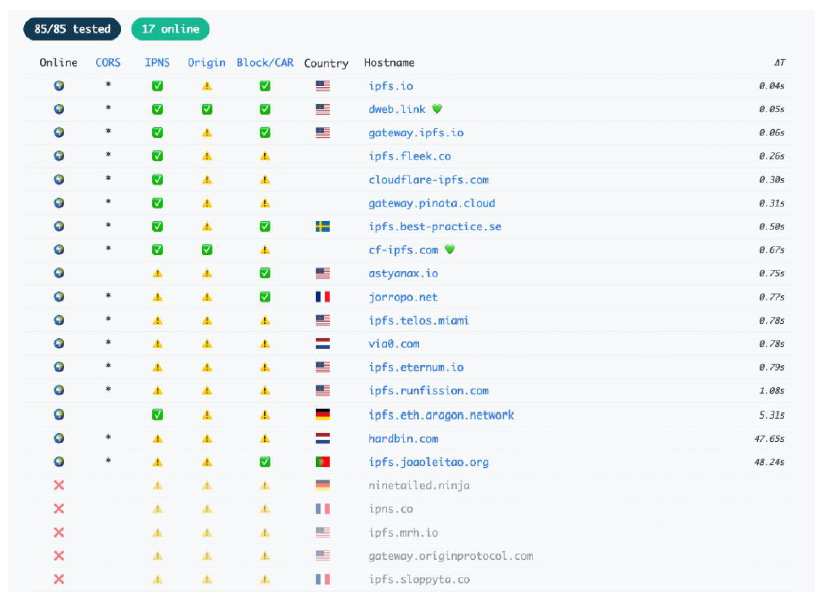Click the Origin column header
The width and height of the screenshot is (824, 601).
click(x=207, y=63)
